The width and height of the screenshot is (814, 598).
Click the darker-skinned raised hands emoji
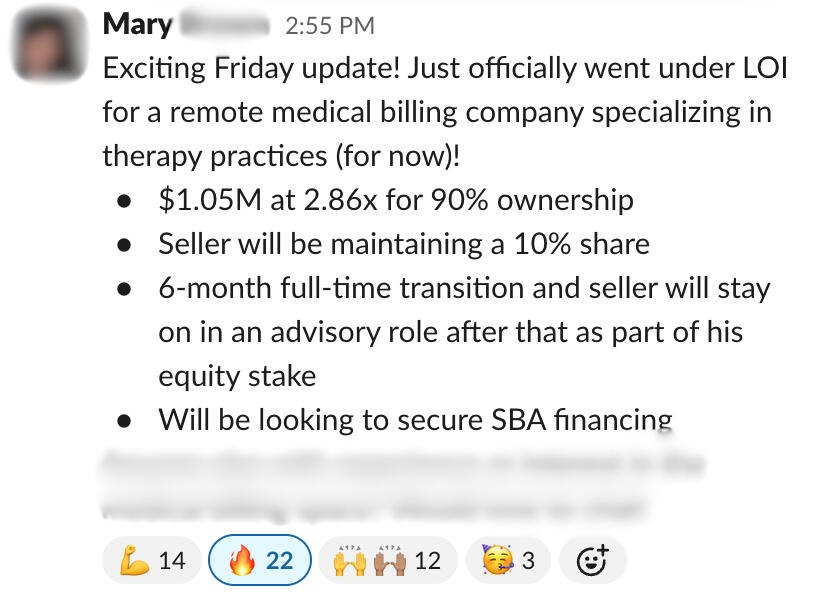(389, 560)
